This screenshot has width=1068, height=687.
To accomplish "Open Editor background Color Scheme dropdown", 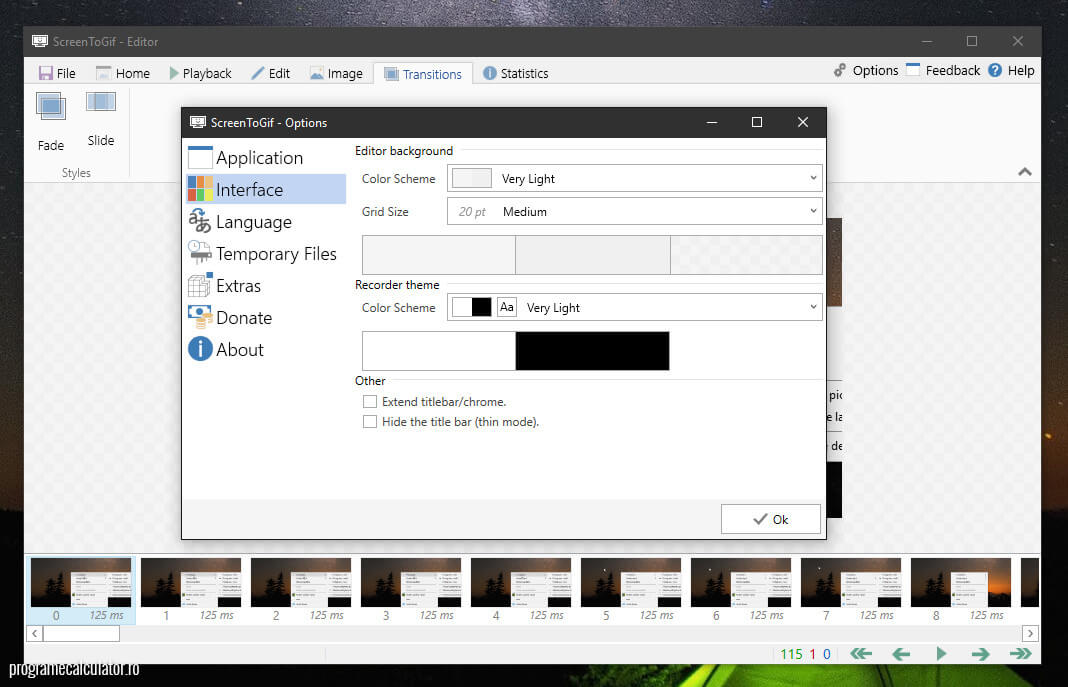I will click(635, 178).
